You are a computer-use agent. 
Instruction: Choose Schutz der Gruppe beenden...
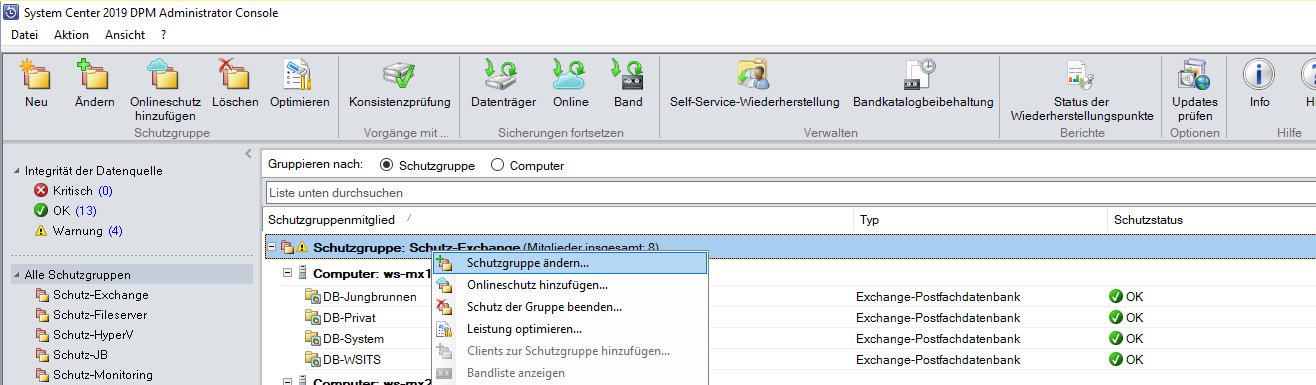(x=570, y=307)
